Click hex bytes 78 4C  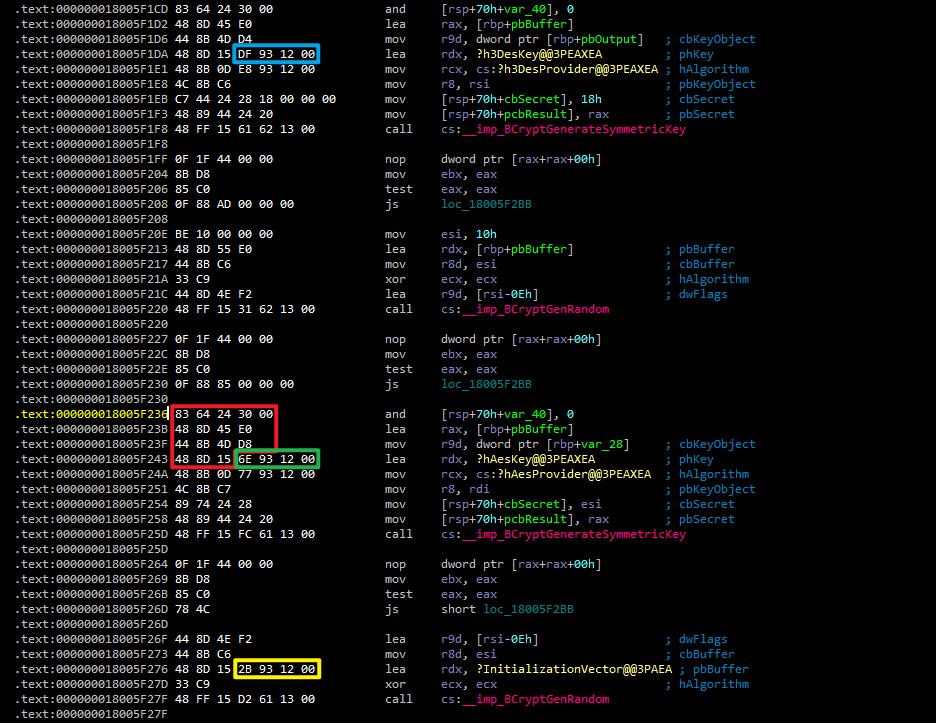[192, 609]
